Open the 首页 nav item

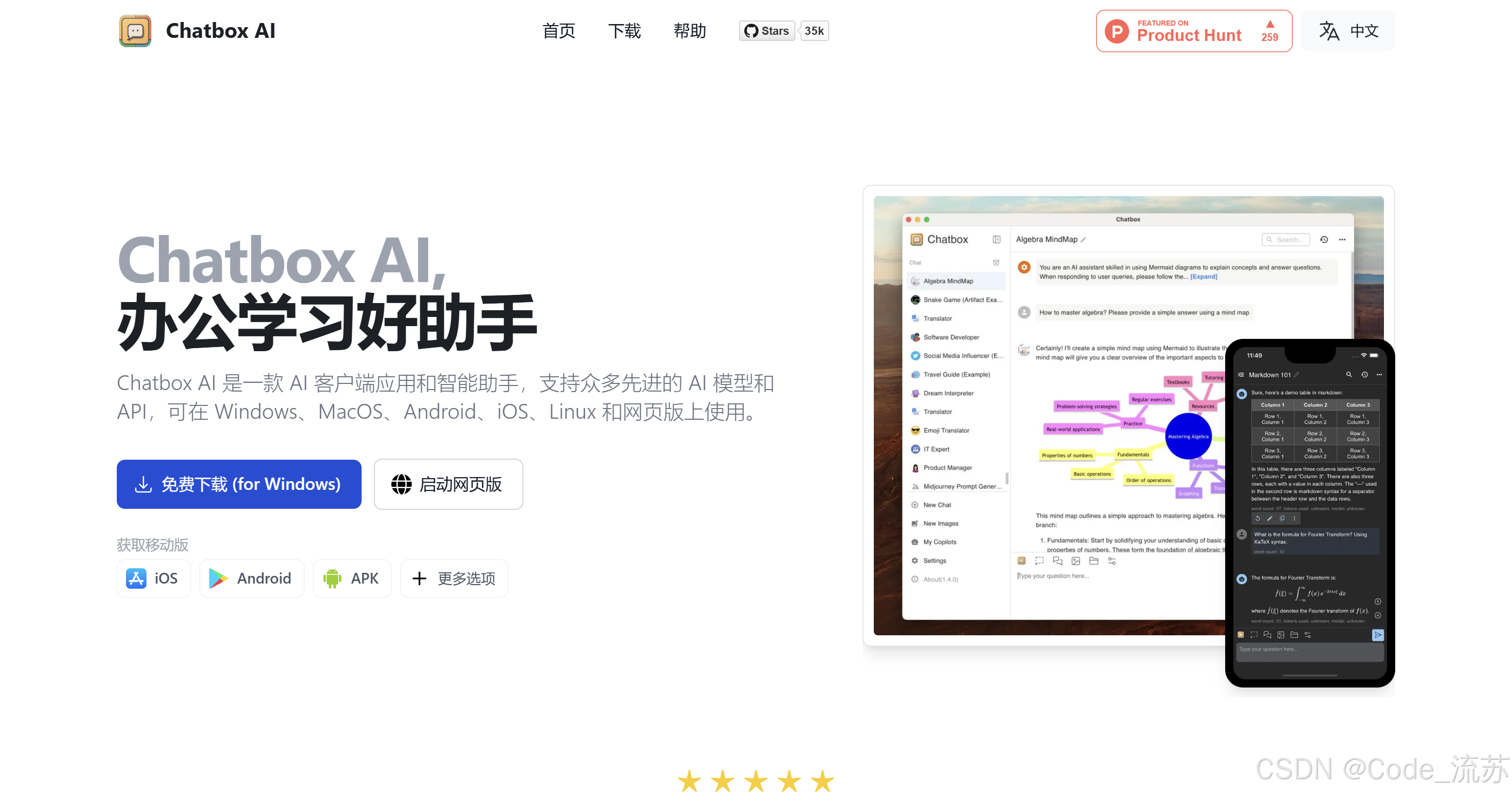pos(558,31)
